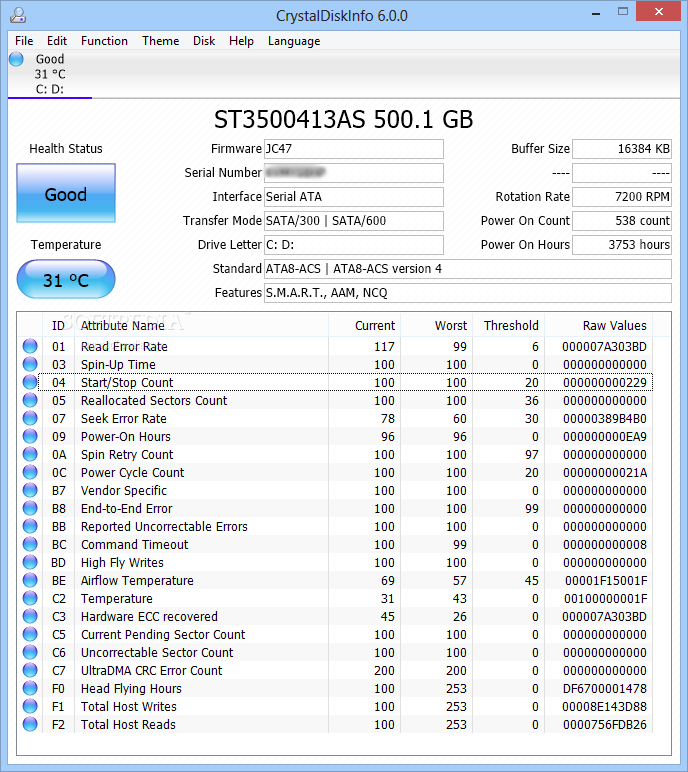Click the Good health status button

[66, 193]
